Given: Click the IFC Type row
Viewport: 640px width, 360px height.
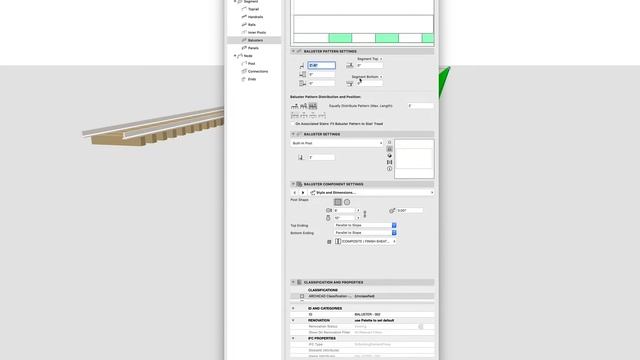Looking at the screenshot, I should point(362,344).
